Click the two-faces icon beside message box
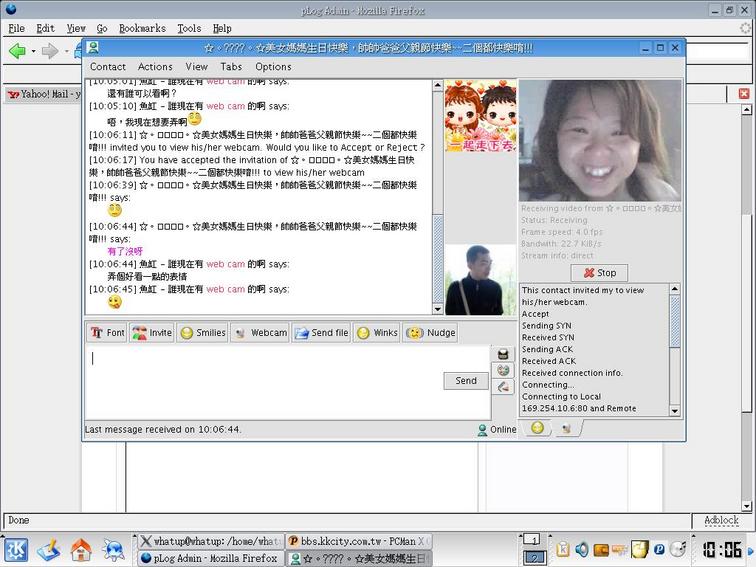 tap(503, 370)
